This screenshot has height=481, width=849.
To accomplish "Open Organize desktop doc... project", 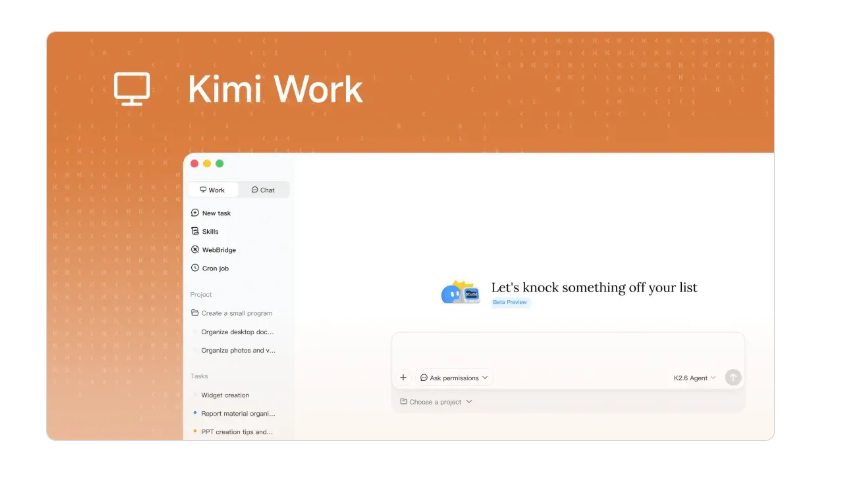I will coord(237,332).
